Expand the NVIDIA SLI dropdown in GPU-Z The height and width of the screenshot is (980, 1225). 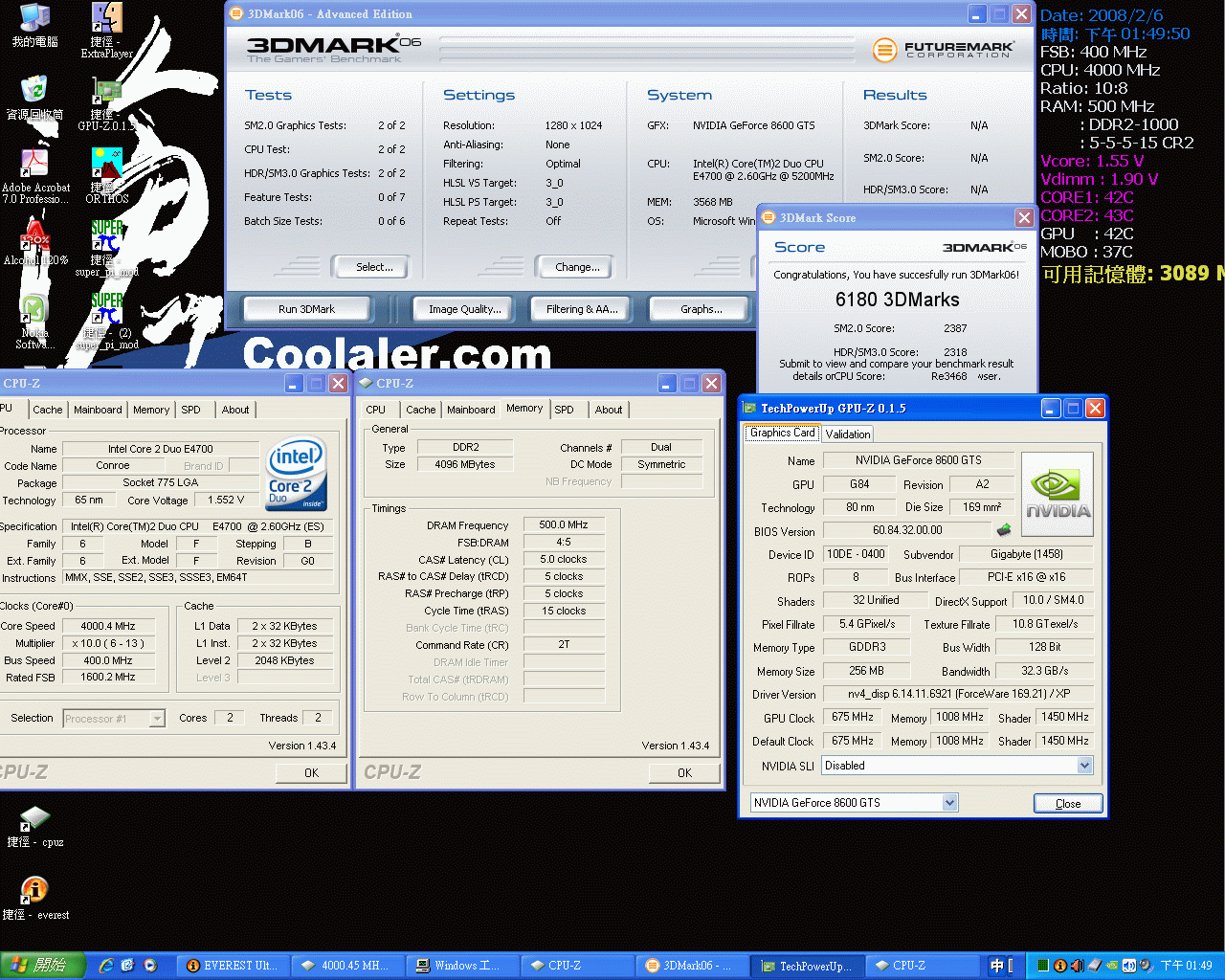click(x=1084, y=766)
